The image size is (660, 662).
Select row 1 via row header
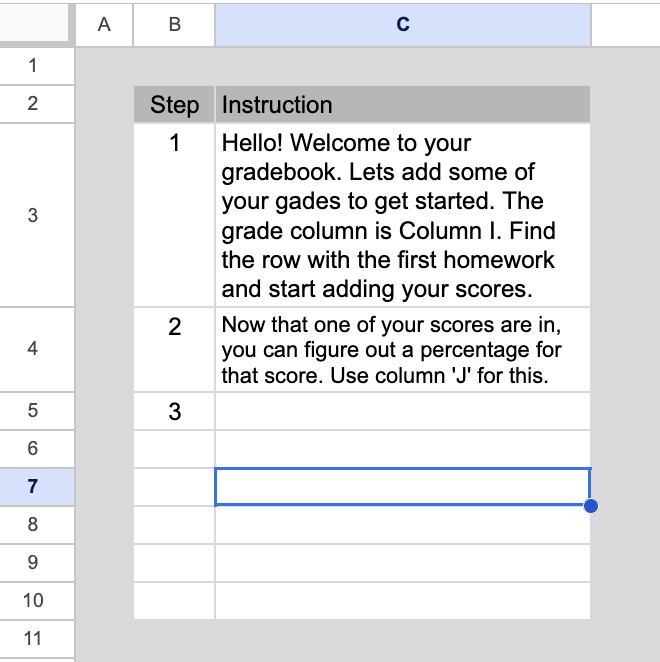pos(33,66)
